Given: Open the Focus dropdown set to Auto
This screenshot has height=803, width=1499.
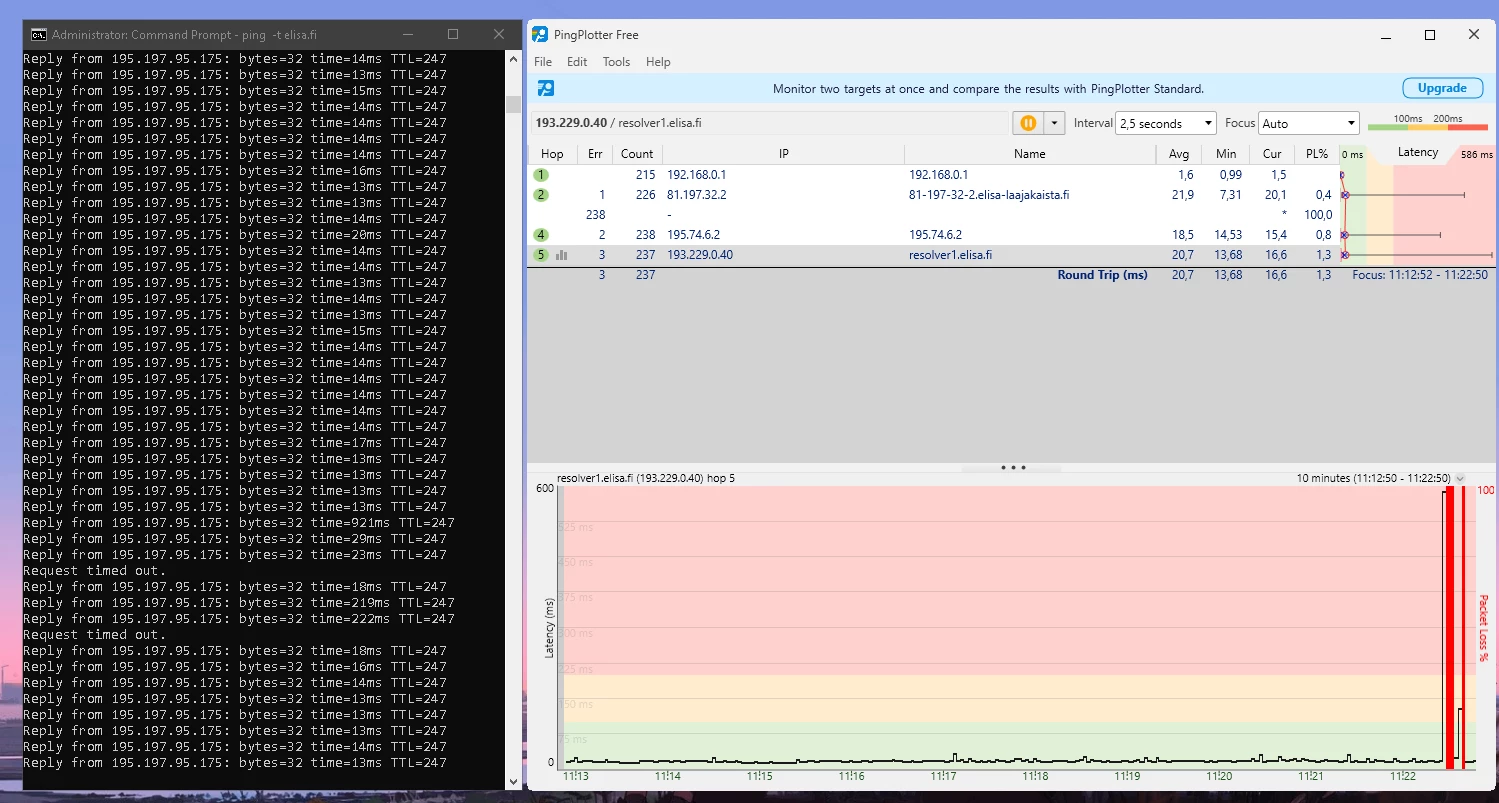Looking at the screenshot, I should [1308, 123].
